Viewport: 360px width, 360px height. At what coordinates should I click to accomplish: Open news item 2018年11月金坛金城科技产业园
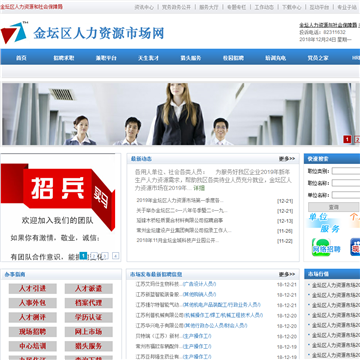(x=178, y=240)
